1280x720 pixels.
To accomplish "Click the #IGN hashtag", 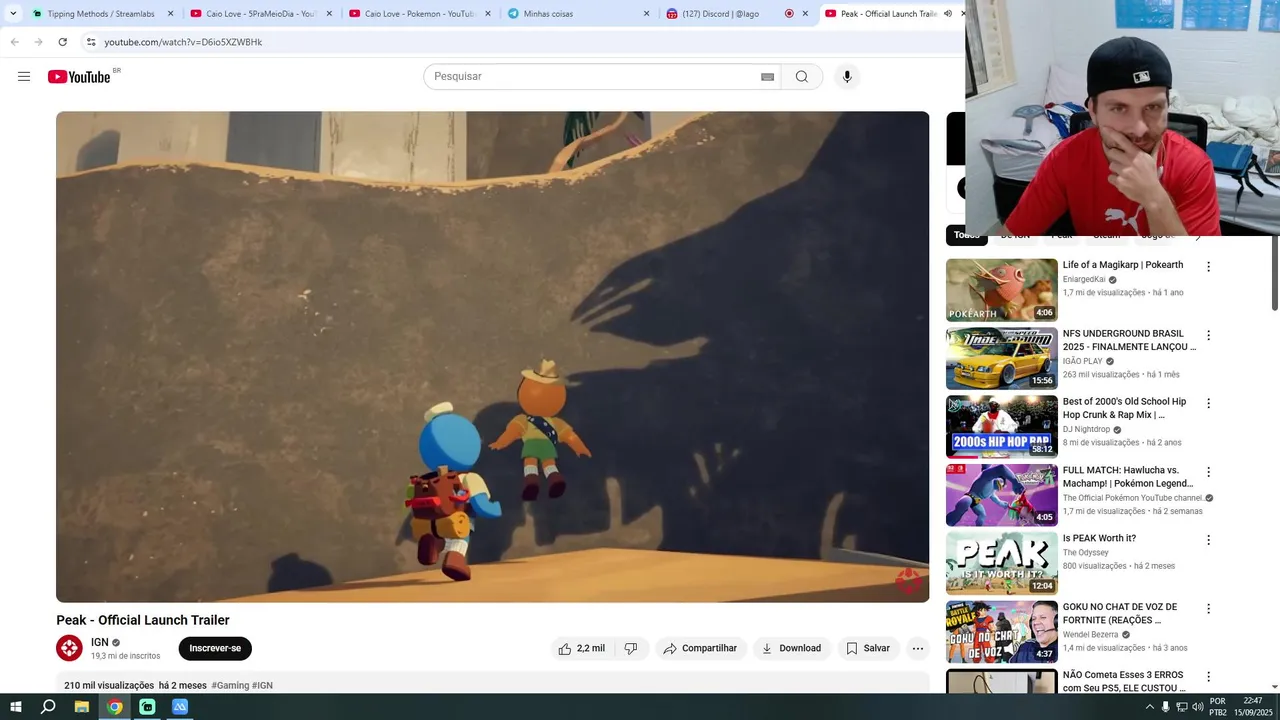I will [262, 686].
